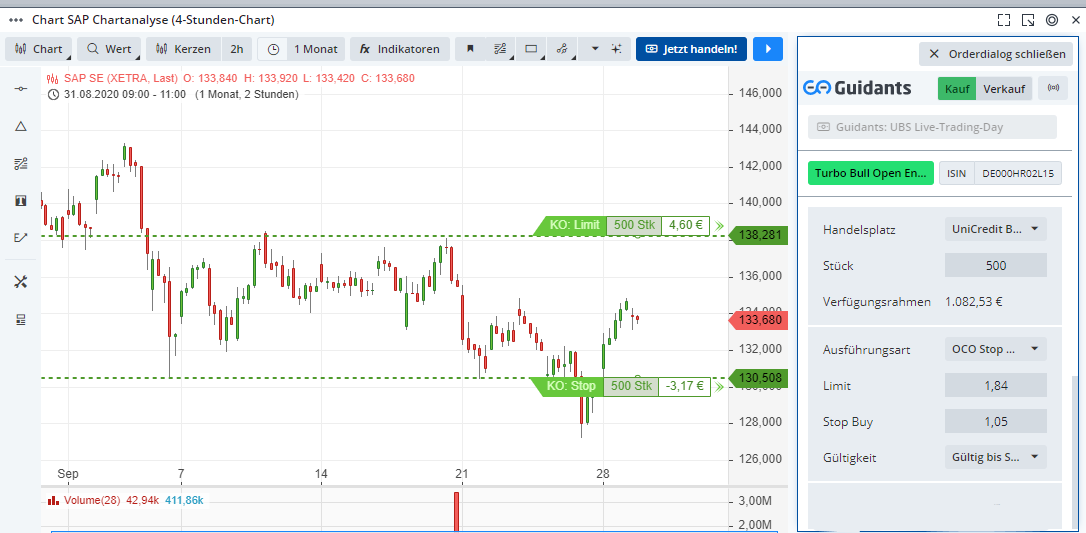Click the DE000HR02L15 ISIN value
The image size is (1086, 533).
point(1017,173)
